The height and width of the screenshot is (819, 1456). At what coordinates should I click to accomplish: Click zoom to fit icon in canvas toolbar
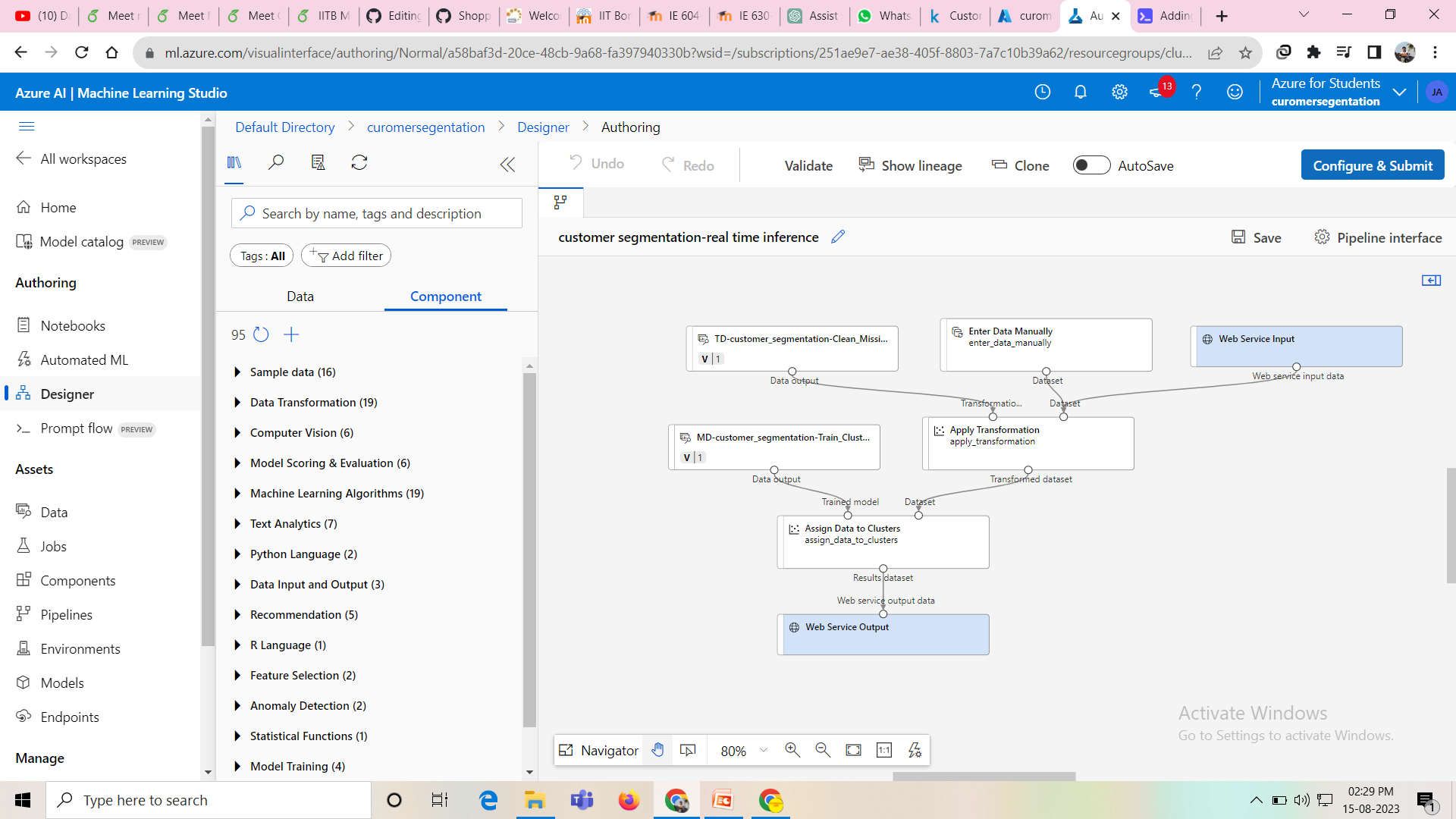[853, 749]
